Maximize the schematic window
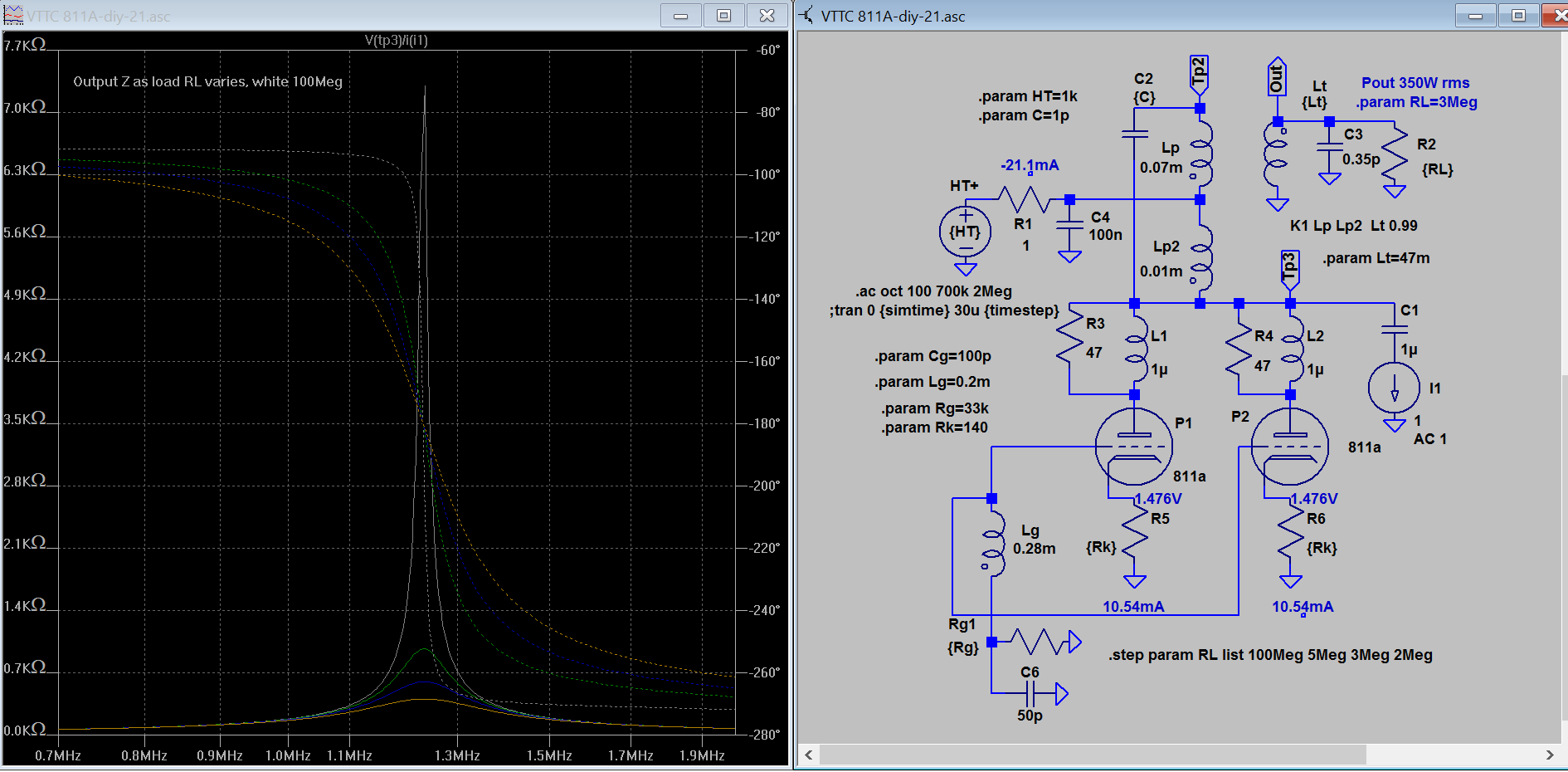This screenshot has width=1568, height=772. pos(1518,16)
